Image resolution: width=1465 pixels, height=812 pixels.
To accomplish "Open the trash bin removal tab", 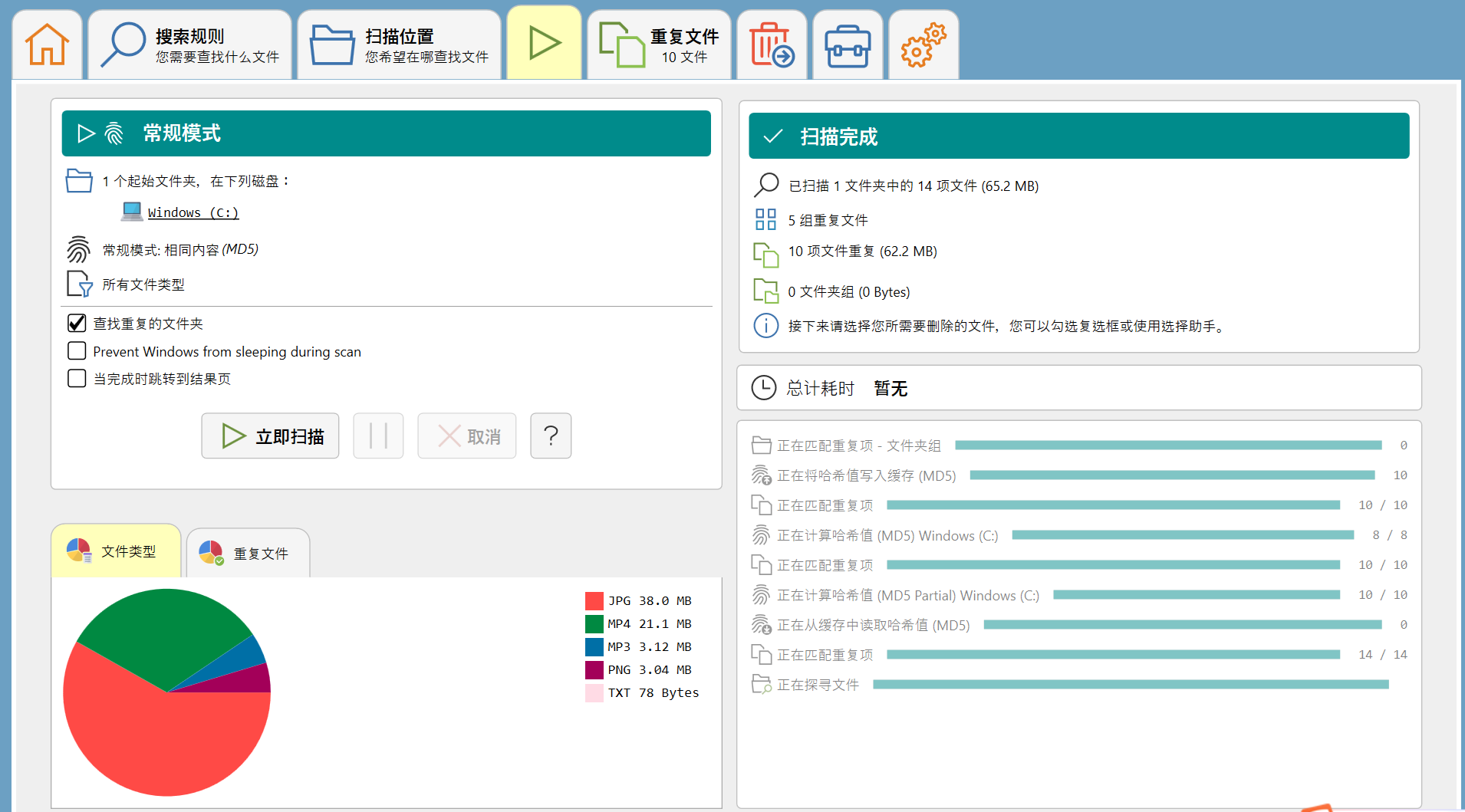I will 772,44.
